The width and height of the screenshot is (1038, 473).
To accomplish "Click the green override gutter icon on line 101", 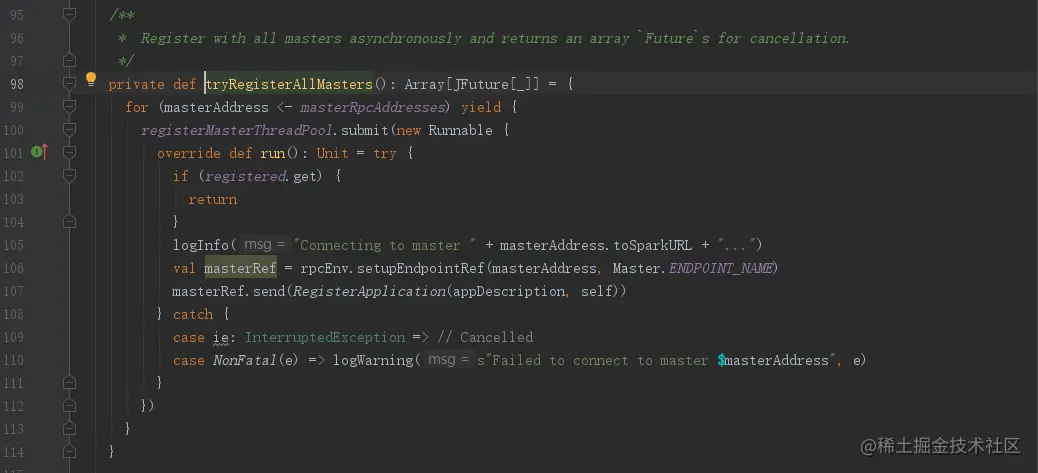I will 36,153.
